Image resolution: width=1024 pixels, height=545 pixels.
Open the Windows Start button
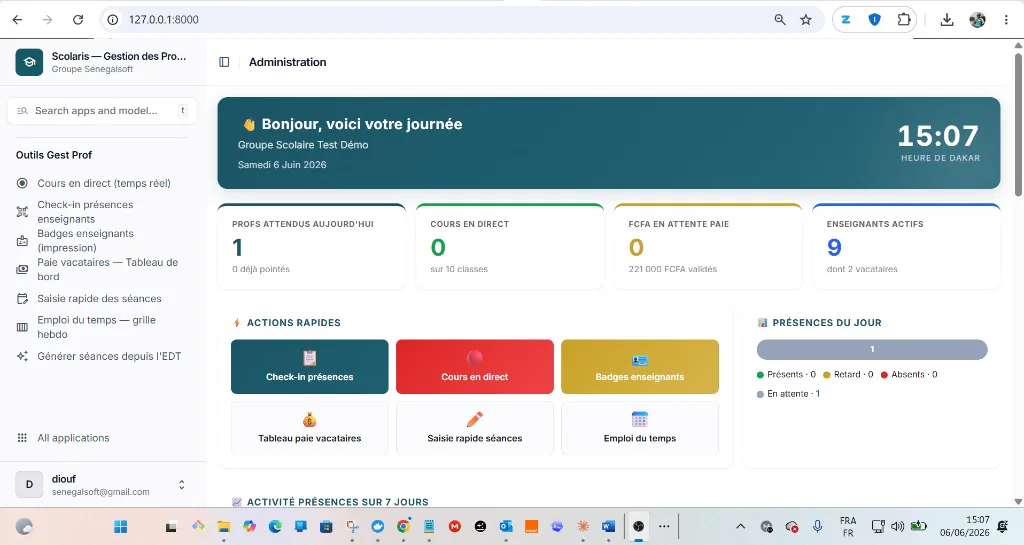(121, 526)
